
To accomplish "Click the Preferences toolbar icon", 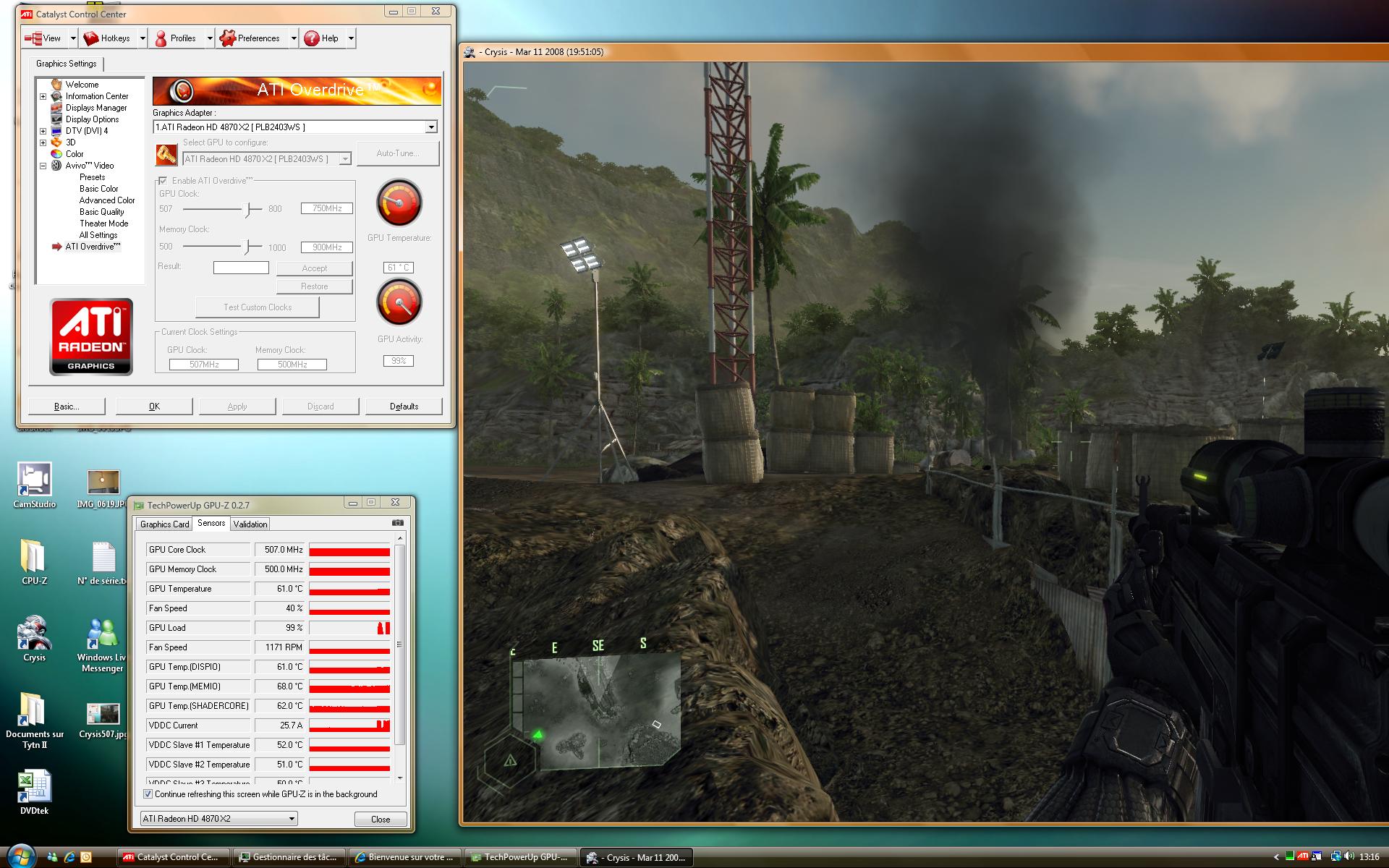I will tap(228, 38).
